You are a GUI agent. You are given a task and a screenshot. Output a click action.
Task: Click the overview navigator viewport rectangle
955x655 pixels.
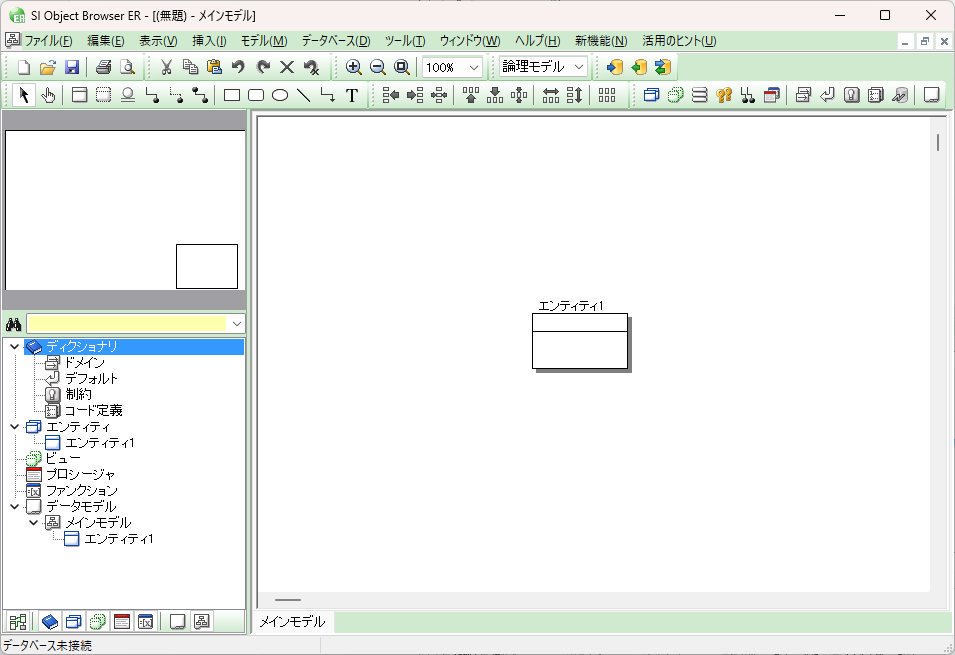[x=207, y=266]
